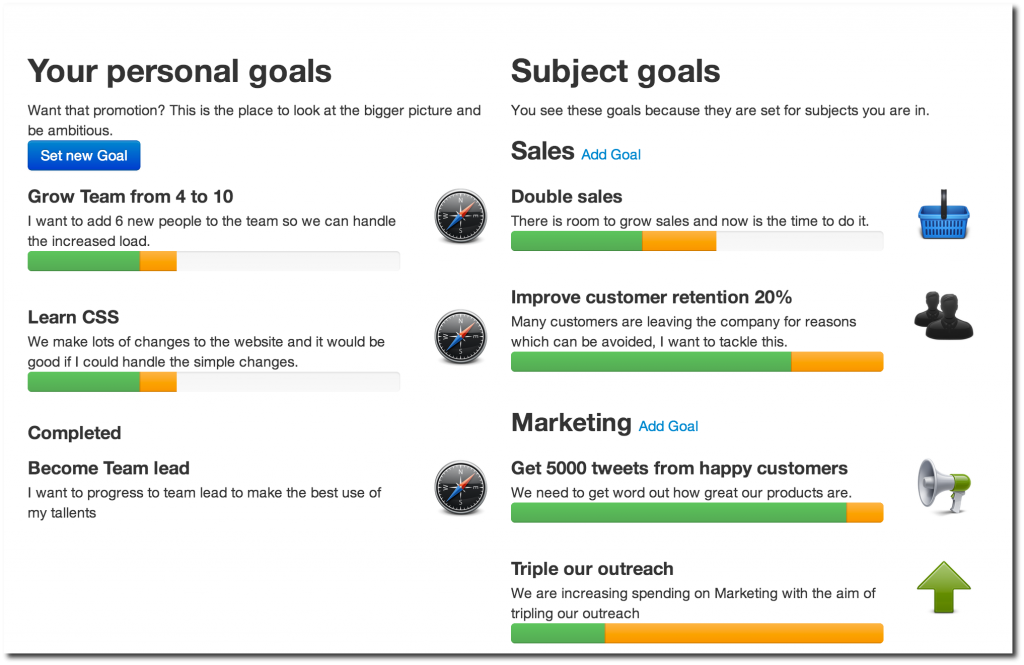
Task: Open Improve customer retention 20% goal
Action: 651,297
